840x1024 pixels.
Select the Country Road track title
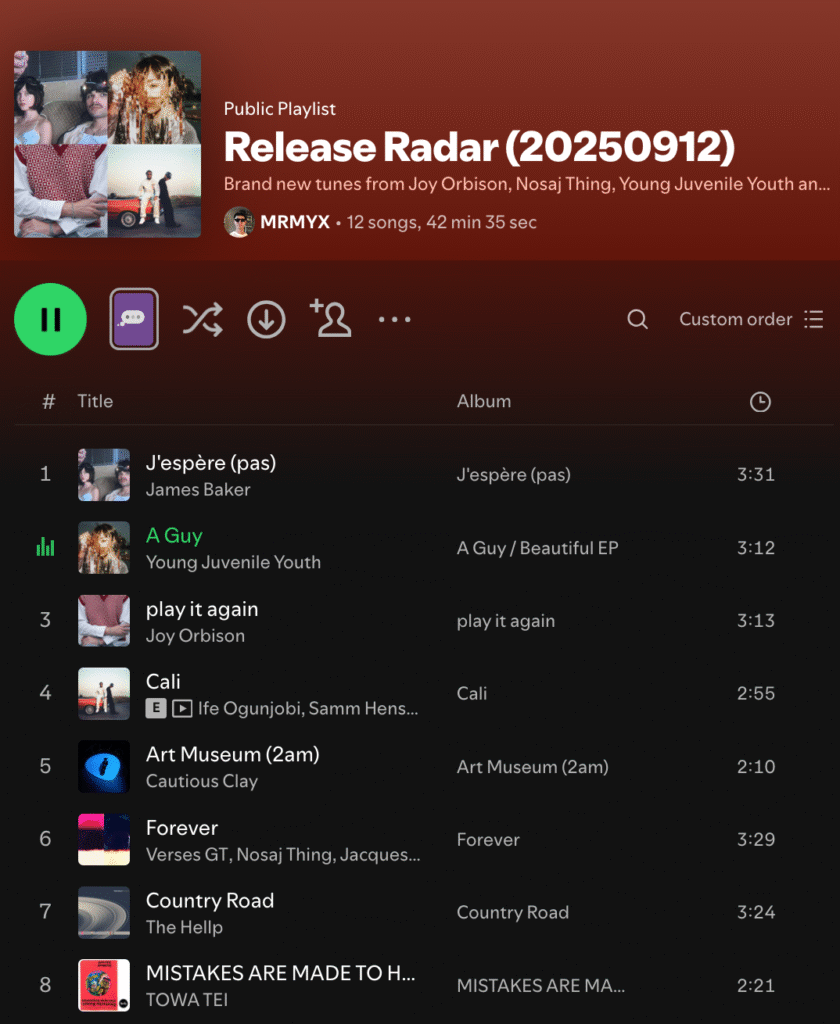pos(210,901)
